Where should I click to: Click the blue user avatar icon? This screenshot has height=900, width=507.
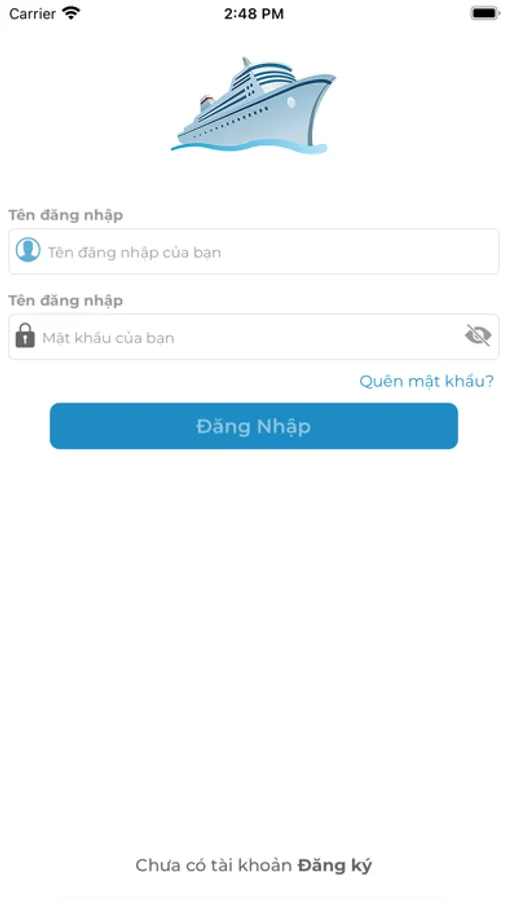(28, 250)
